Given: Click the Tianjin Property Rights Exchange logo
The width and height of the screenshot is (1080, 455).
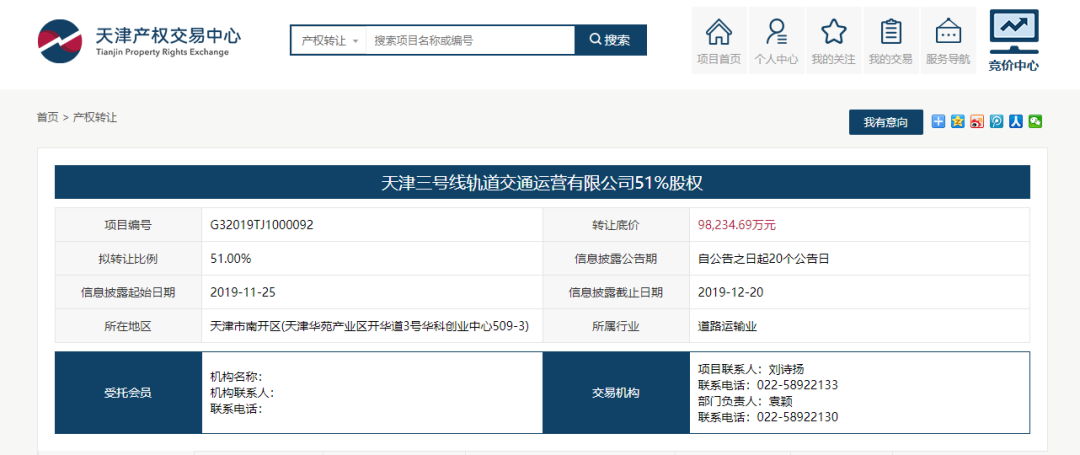Looking at the screenshot, I should pos(139,40).
